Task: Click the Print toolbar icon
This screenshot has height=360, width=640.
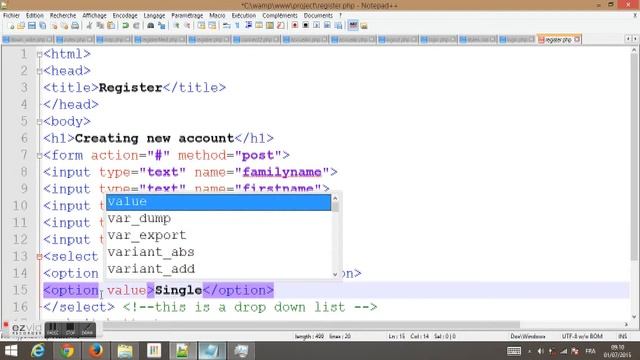Action: (x=76, y=26)
